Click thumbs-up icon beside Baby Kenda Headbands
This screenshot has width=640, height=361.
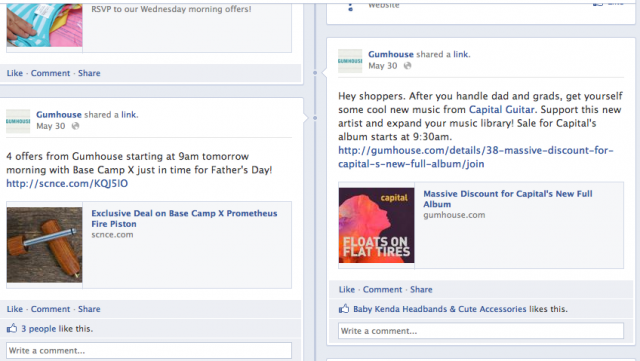pyautogui.click(x=344, y=309)
